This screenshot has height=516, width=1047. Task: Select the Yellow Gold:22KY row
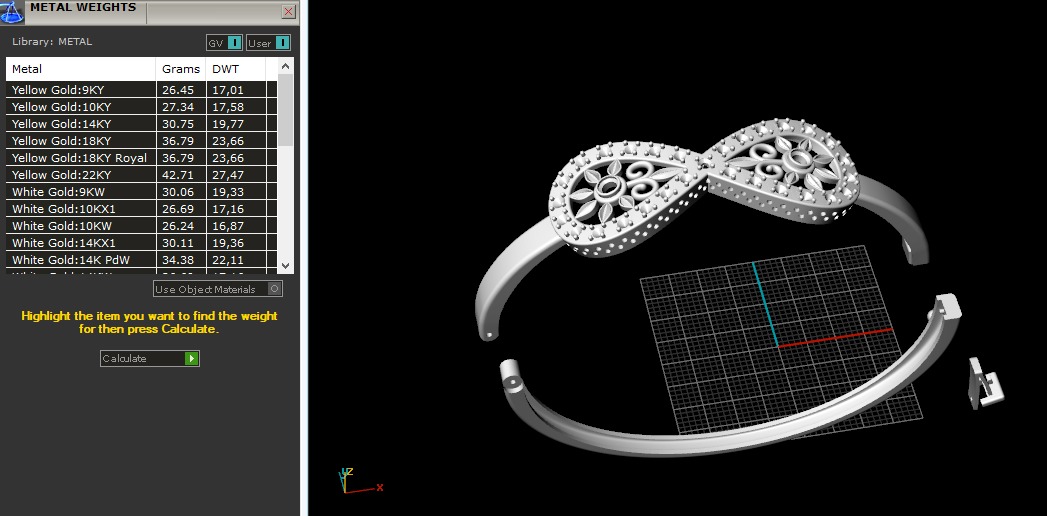142,175
